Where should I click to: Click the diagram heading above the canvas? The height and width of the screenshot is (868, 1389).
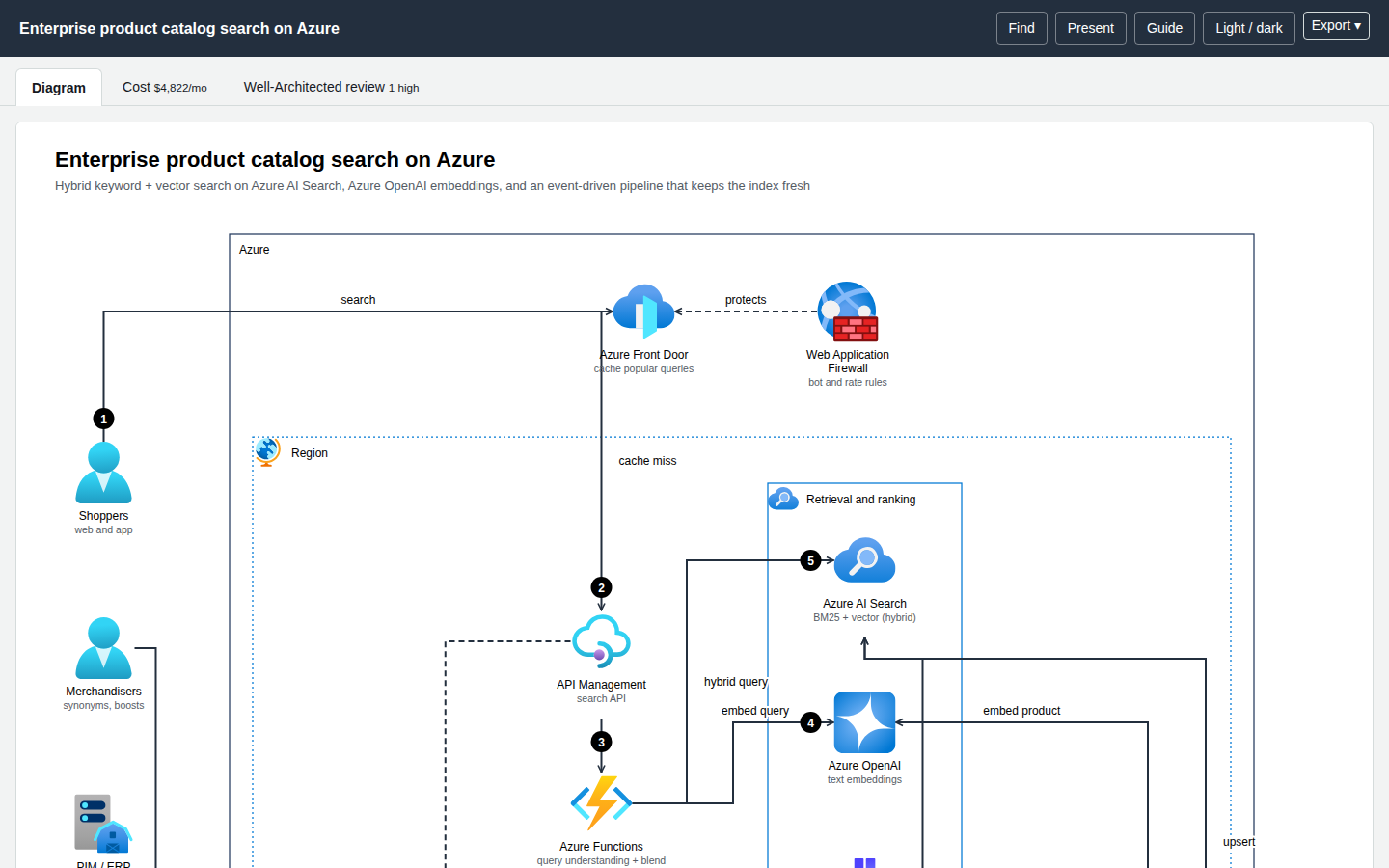click(275, 160)
